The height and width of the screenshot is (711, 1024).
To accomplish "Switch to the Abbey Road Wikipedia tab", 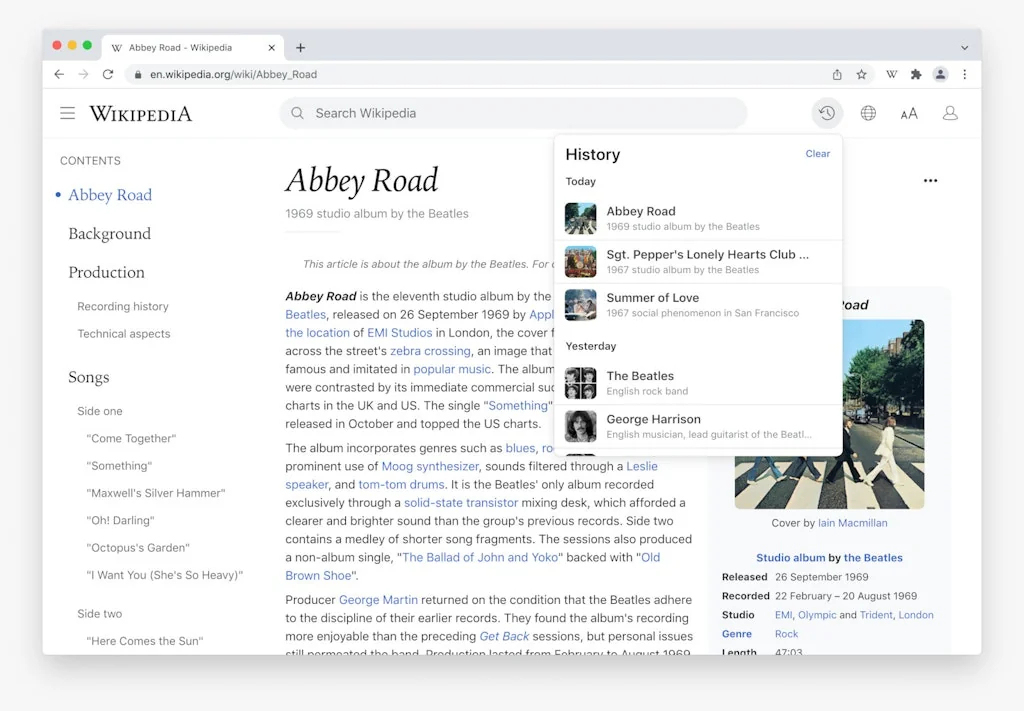I will pyautogui.click(x=185, y=47).
